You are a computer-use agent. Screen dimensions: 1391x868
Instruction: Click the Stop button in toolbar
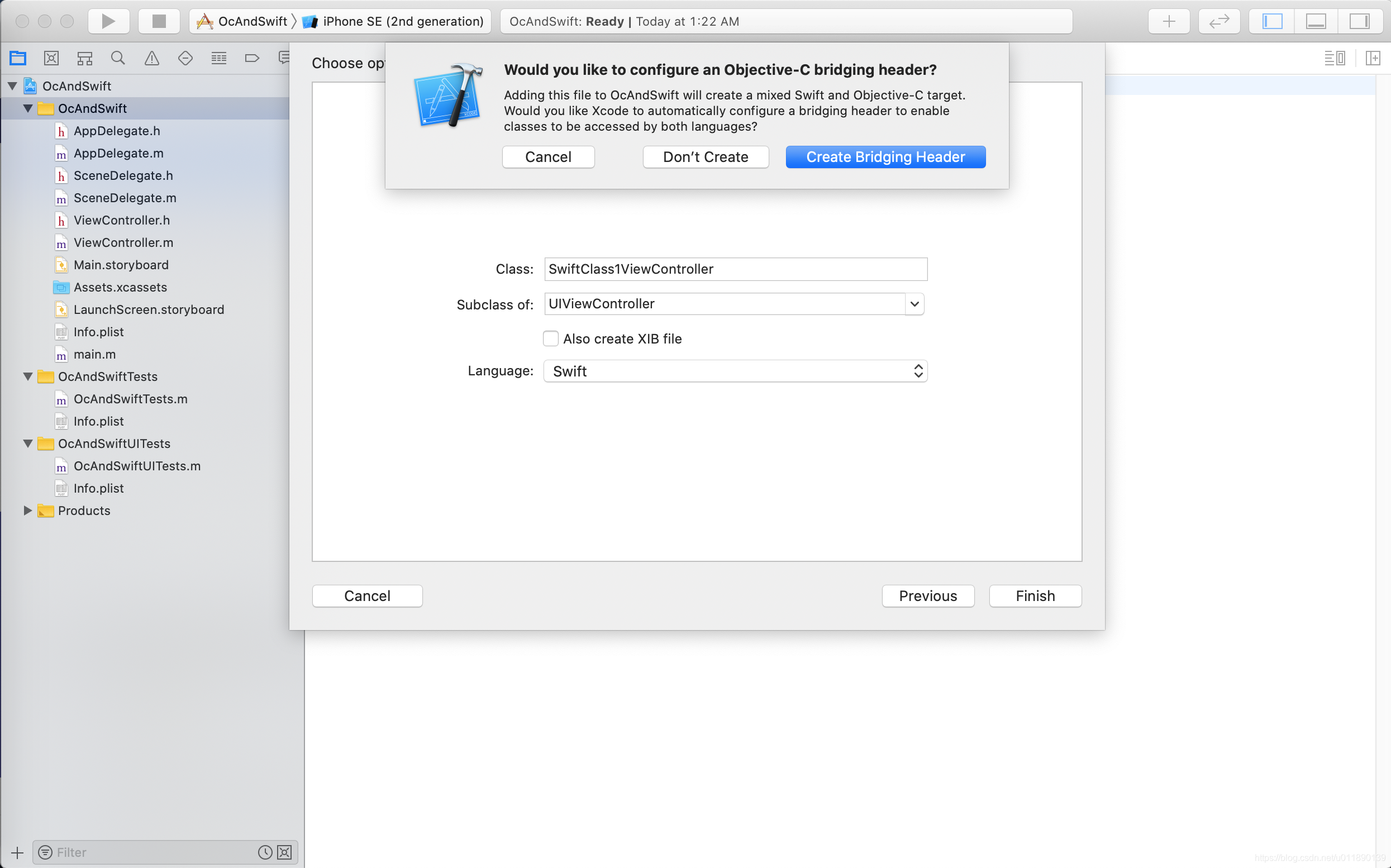tap(159, 21)
